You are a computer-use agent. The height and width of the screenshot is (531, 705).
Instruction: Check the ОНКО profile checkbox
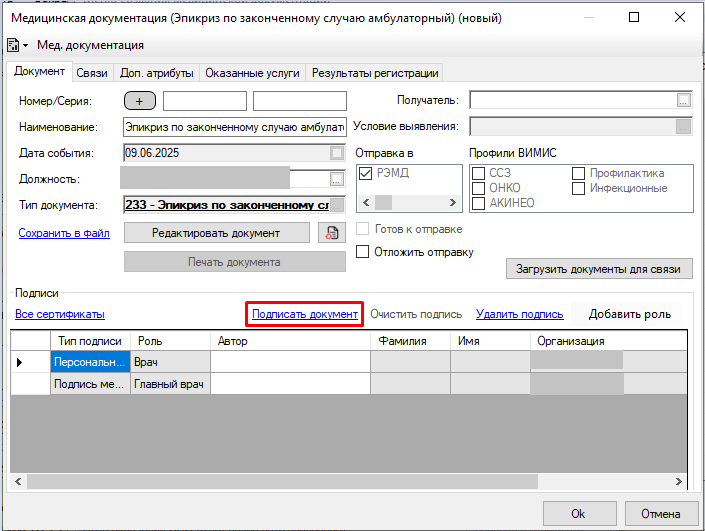pos(478,188)
